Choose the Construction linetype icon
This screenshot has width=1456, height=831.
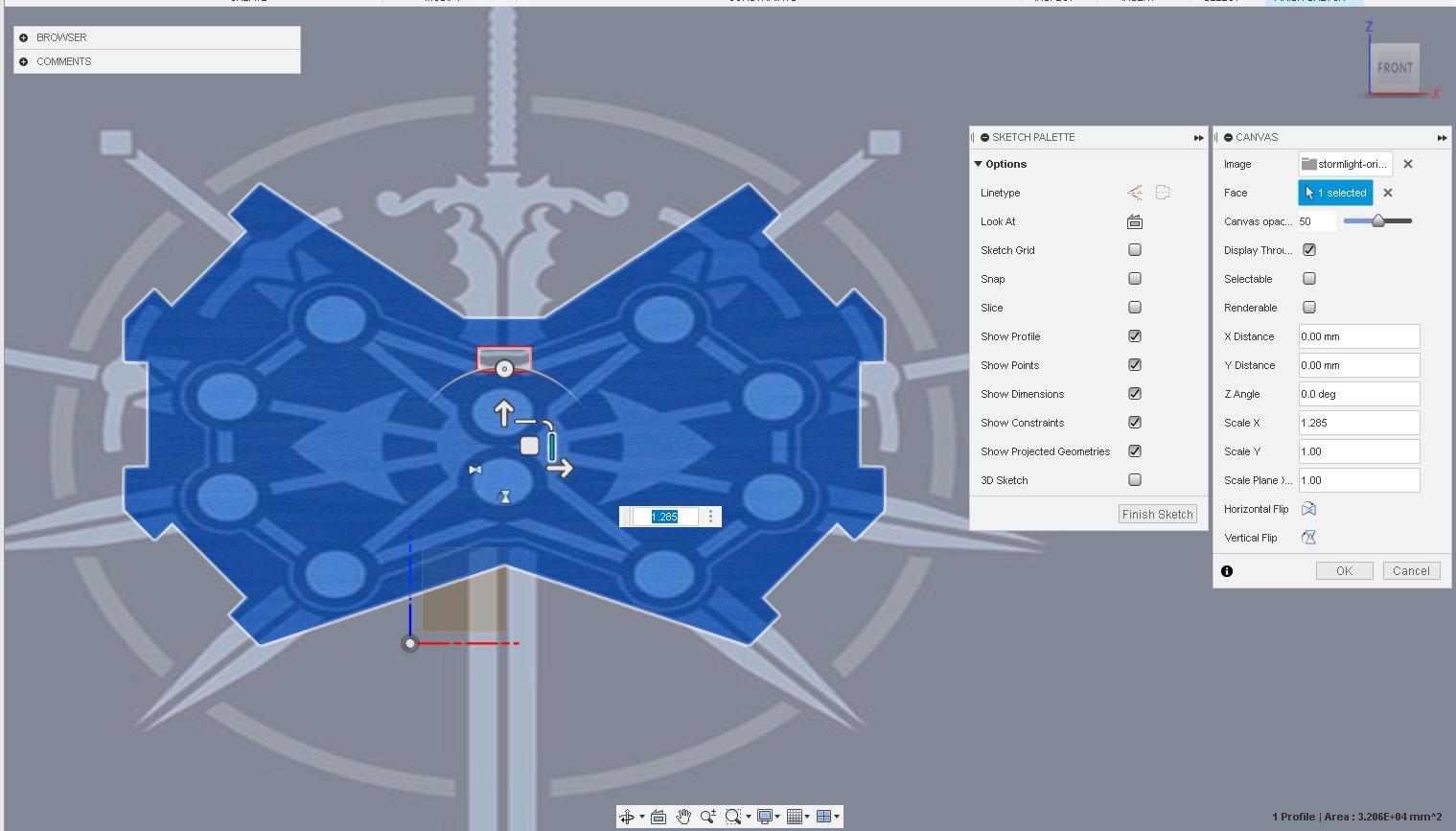[x=1135, y=193]
